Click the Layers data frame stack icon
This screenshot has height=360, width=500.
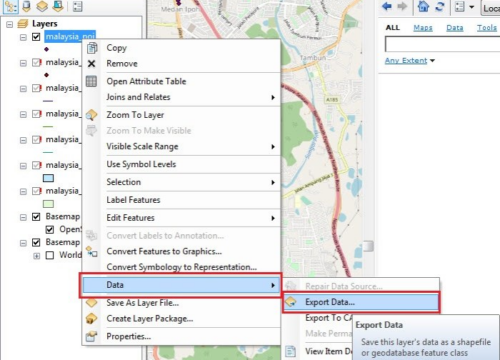tap(23, 24)
